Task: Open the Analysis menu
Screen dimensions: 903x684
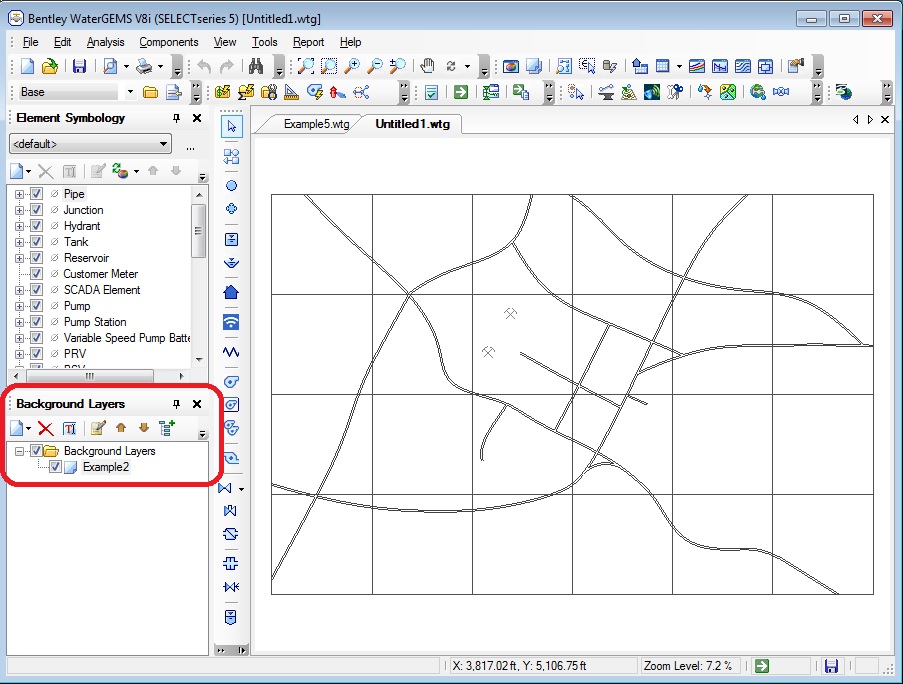Action: click(105, 42)
